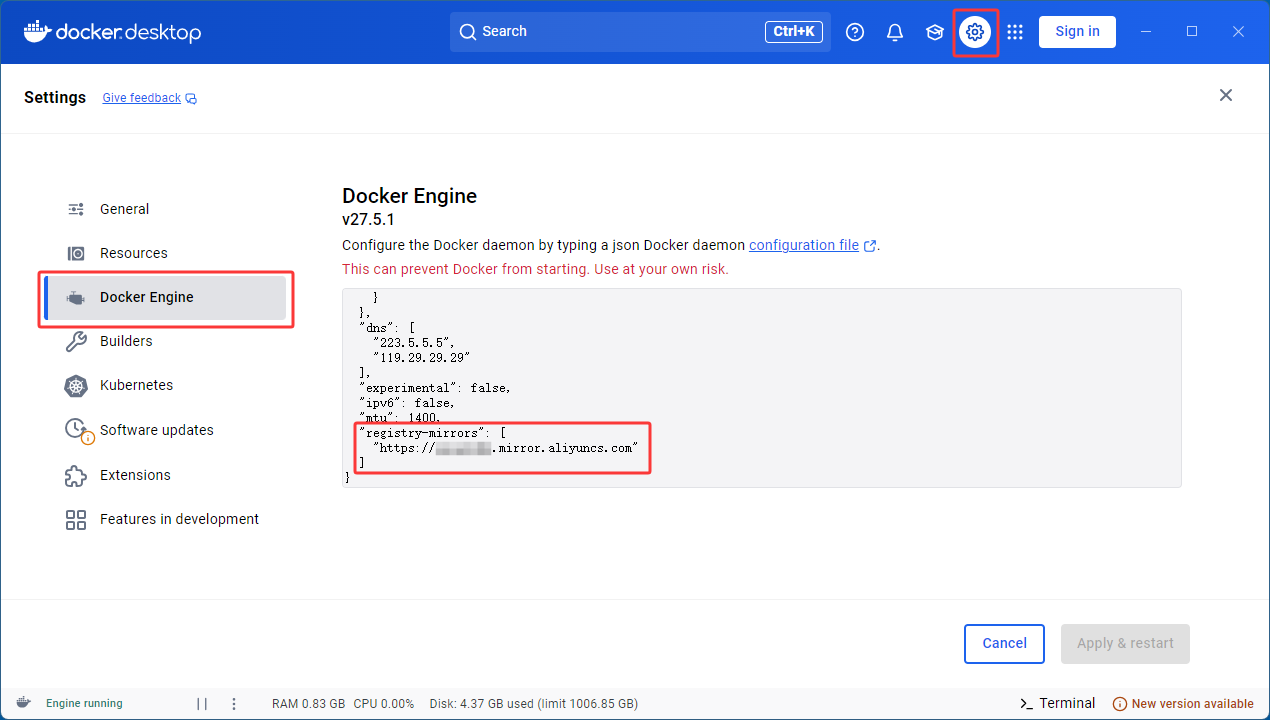Screen dimensions: 1270x720
Task: Click the Cancel button
Action: 1004,644
